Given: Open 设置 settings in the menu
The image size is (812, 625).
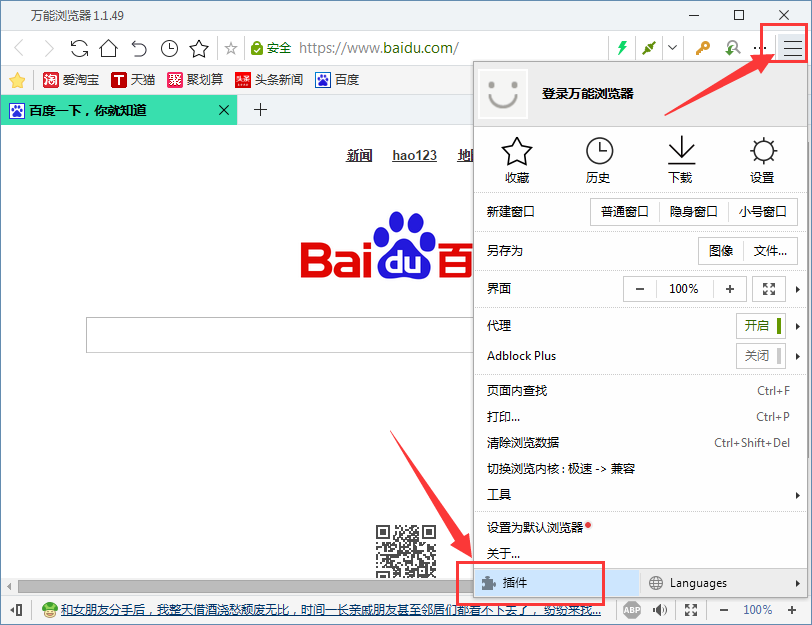Looking at the screenshot, I should click(x=763, y=161).
